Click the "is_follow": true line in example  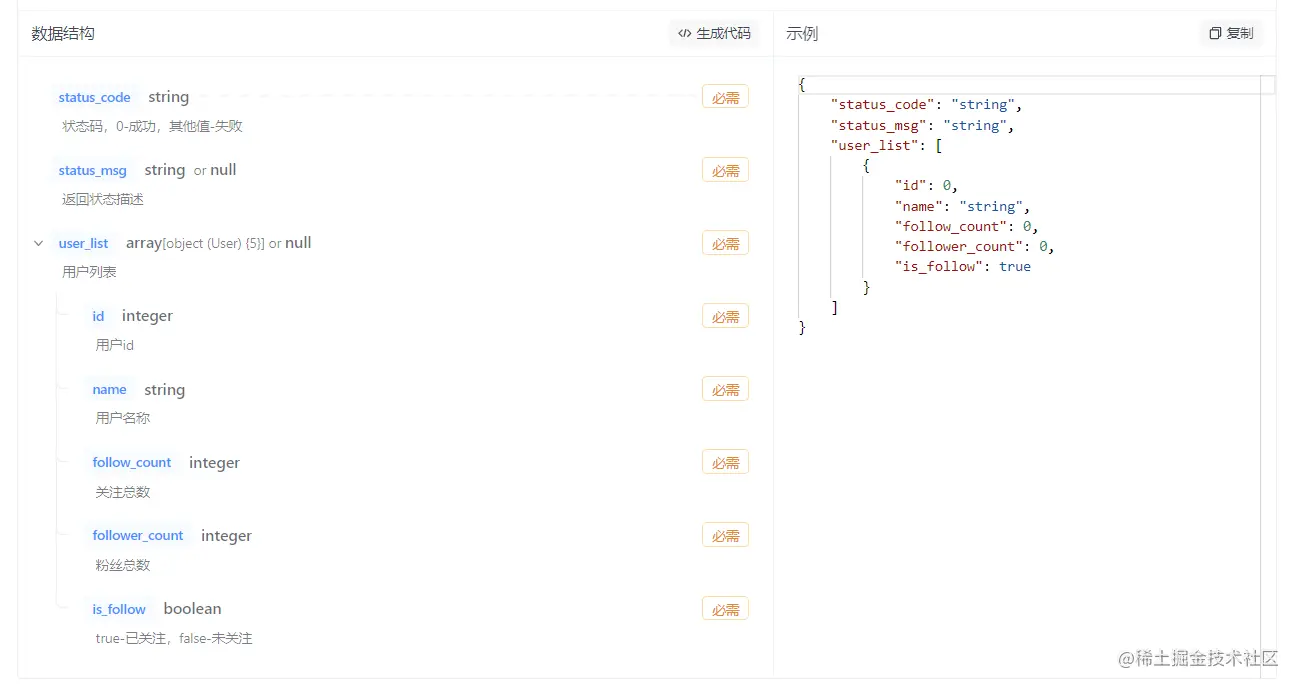[963, 266]
